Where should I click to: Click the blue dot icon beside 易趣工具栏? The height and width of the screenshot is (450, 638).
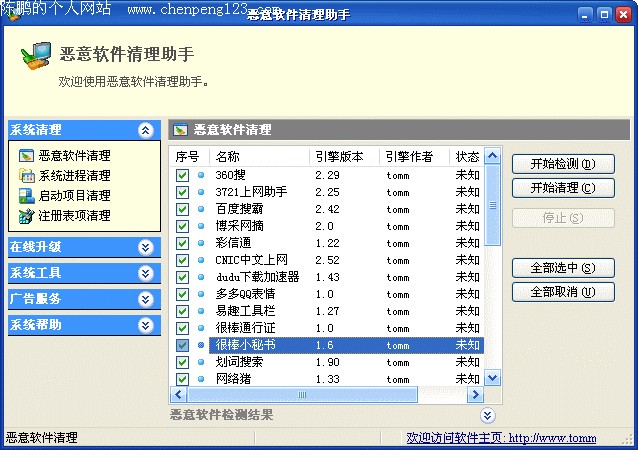pyautogui.click(x=201, y=311)
